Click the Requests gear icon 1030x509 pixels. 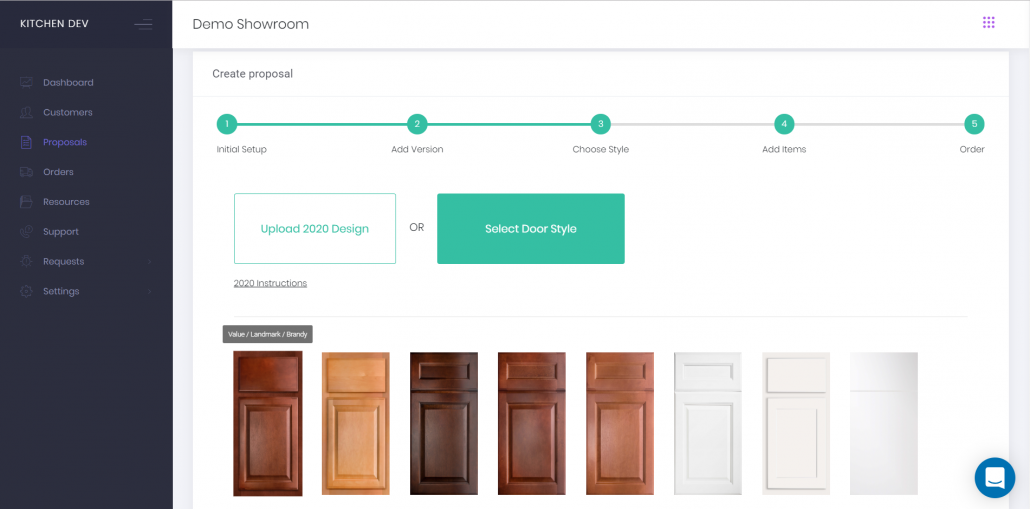coord(26,261)
